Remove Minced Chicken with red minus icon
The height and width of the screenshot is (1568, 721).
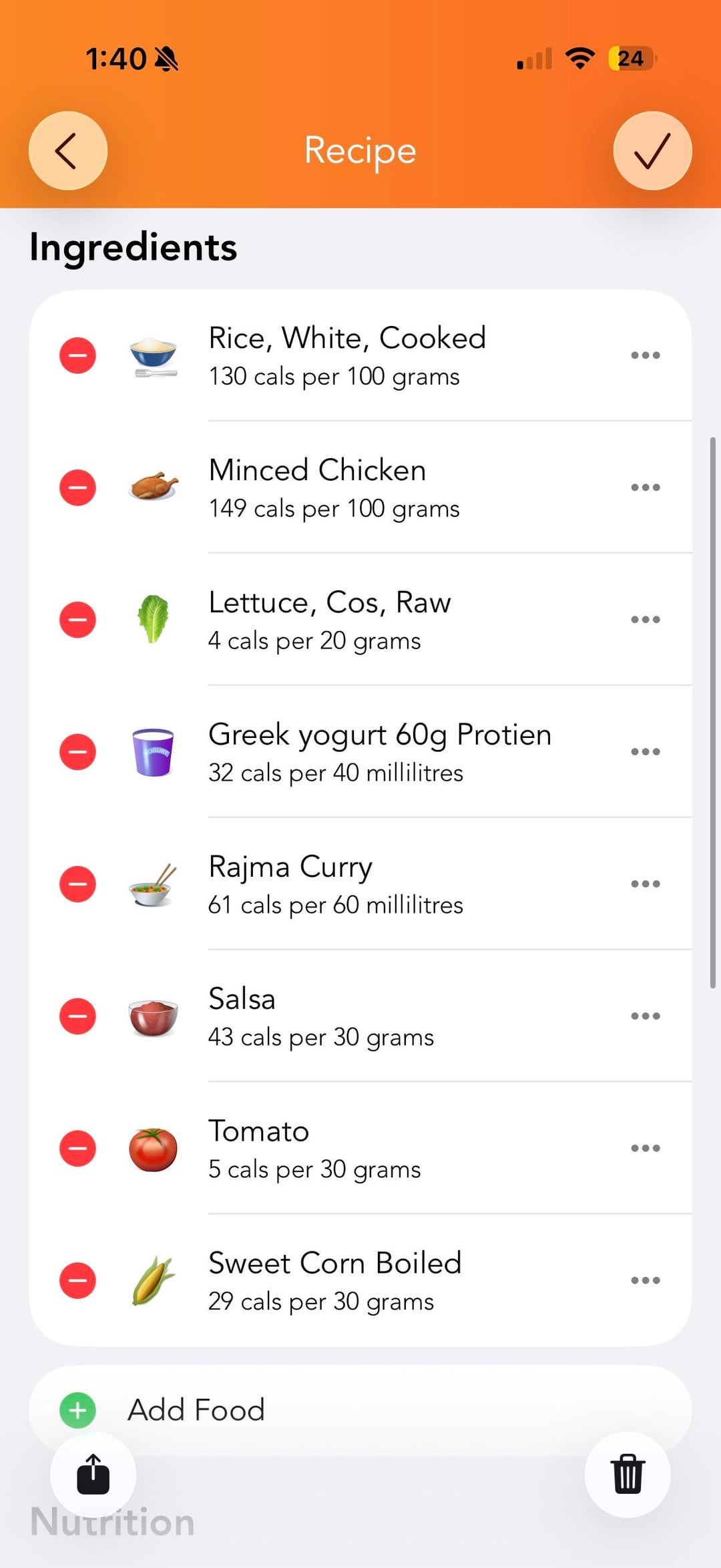click(x=78, y=487)
